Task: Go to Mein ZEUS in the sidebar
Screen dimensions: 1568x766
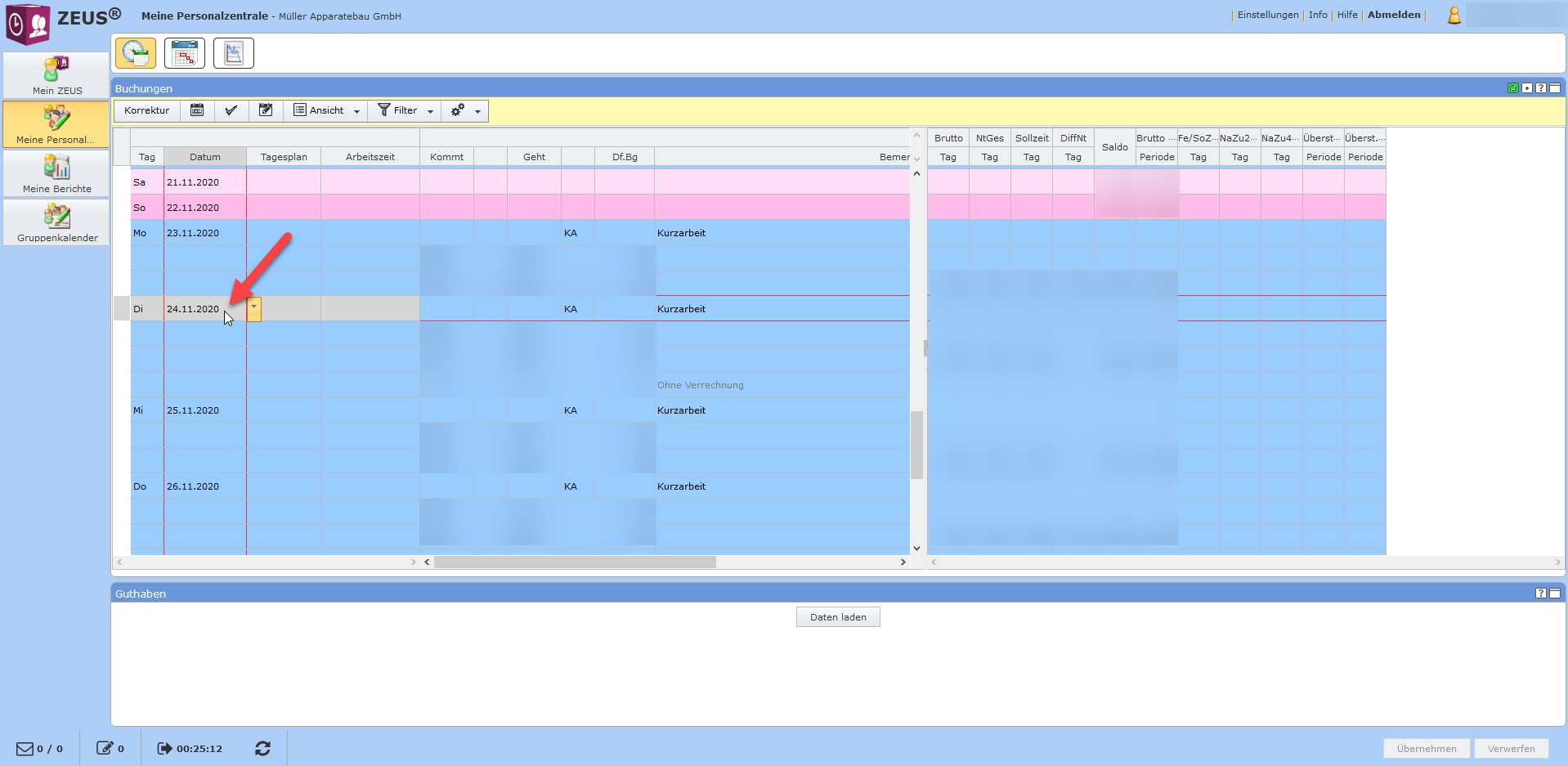Action: [56, 75]
